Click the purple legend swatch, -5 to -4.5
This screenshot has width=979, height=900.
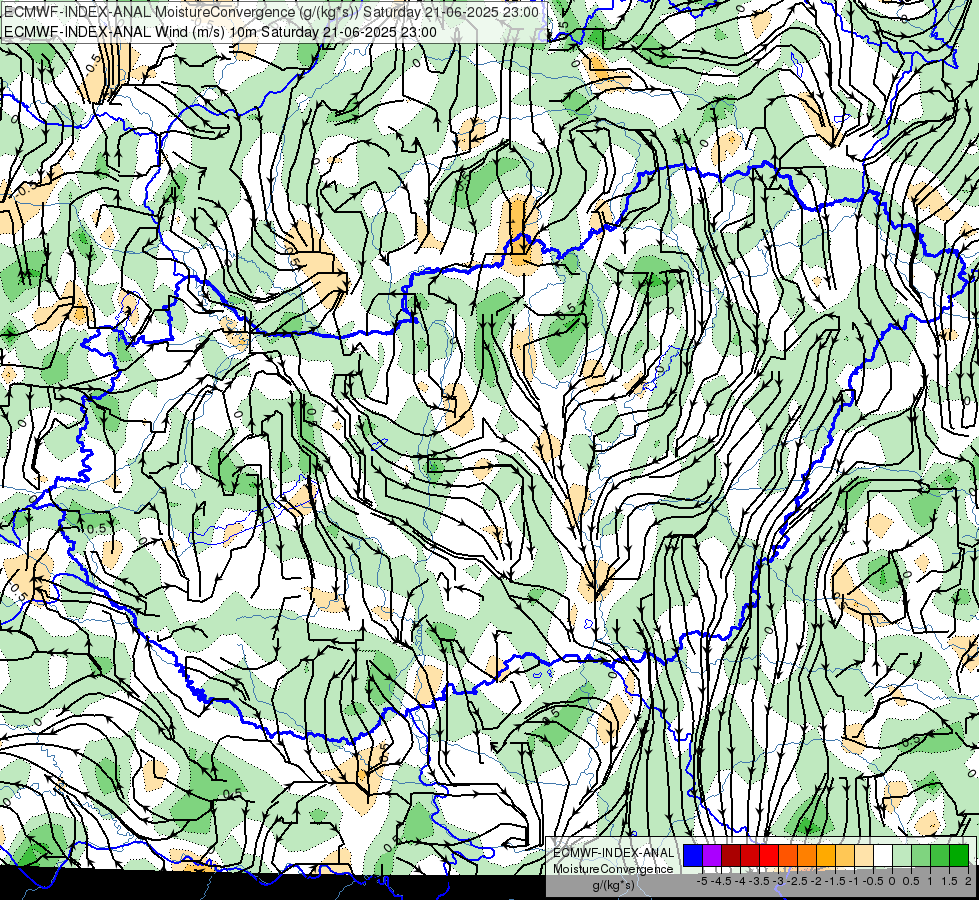pyautogui.click(x=712, y=856)
